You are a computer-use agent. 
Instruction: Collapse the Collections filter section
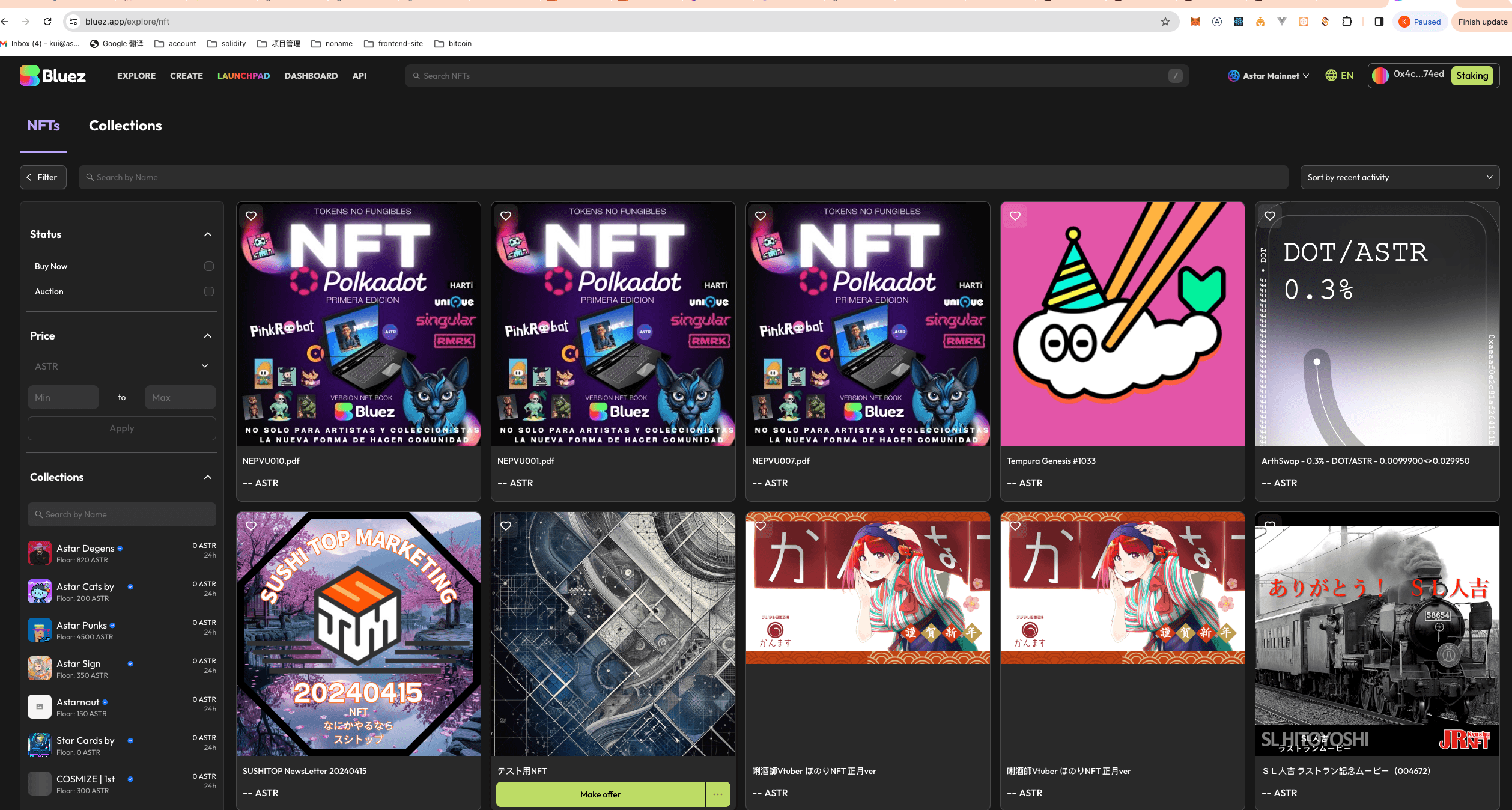pos(208,477)
